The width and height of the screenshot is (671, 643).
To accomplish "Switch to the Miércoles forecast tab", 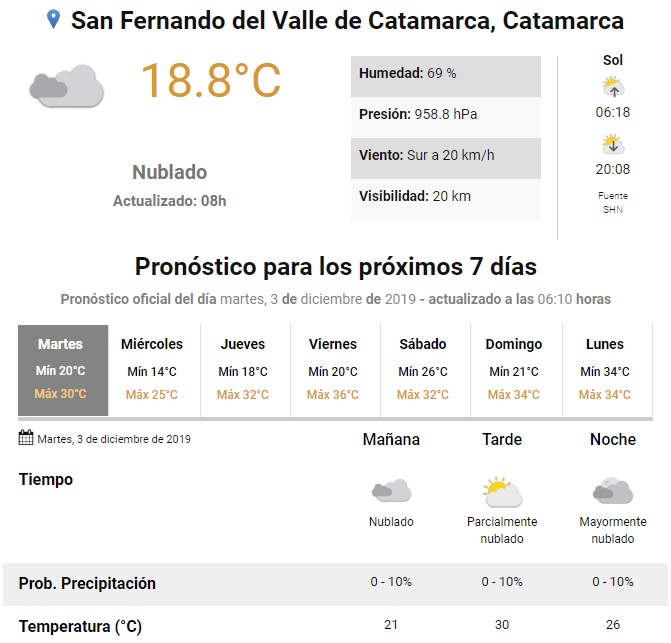I will pyautogui.click(x=151, y=369).
